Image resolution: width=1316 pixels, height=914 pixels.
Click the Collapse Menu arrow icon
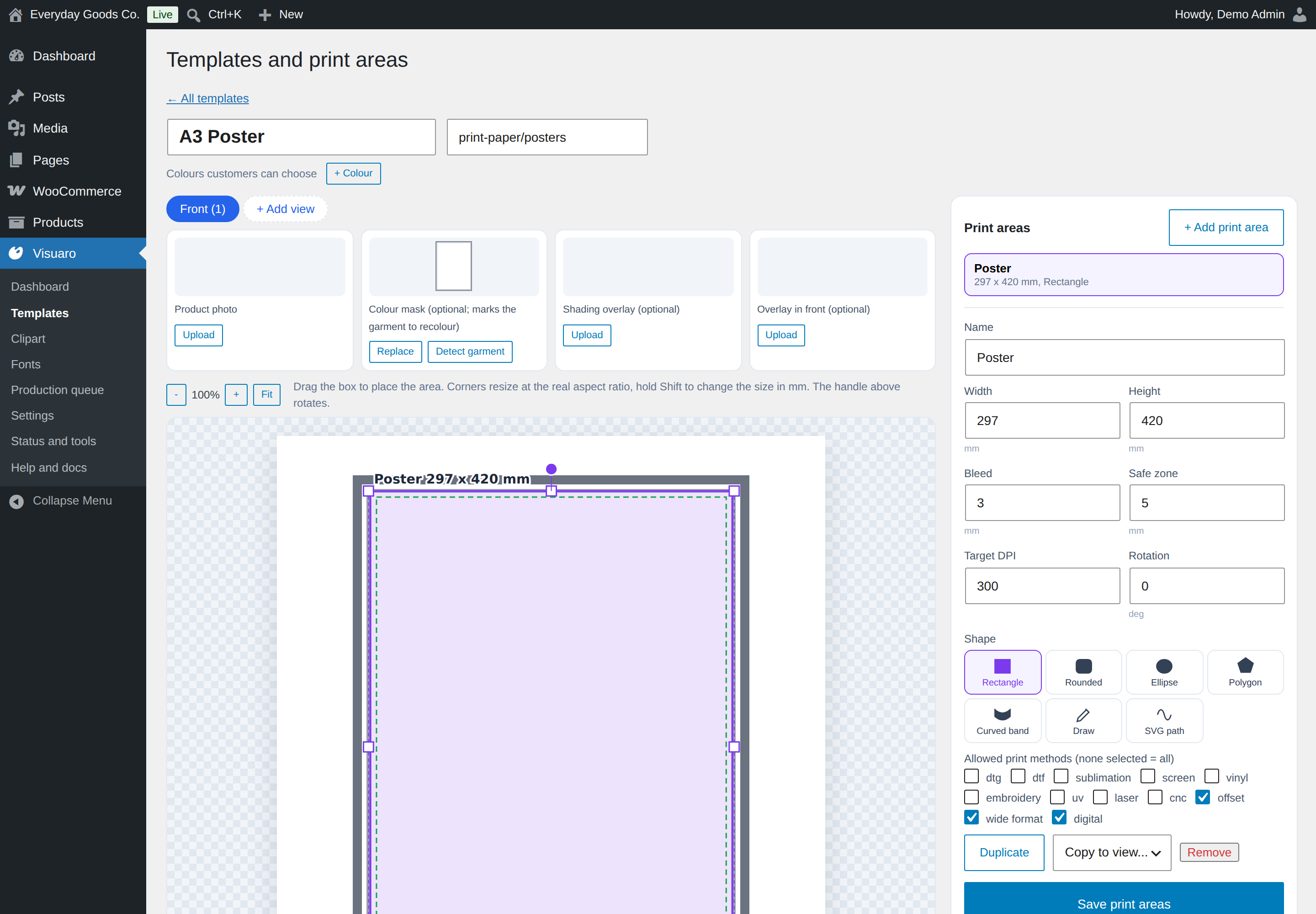pyautogui.click(x=16, y=501)
